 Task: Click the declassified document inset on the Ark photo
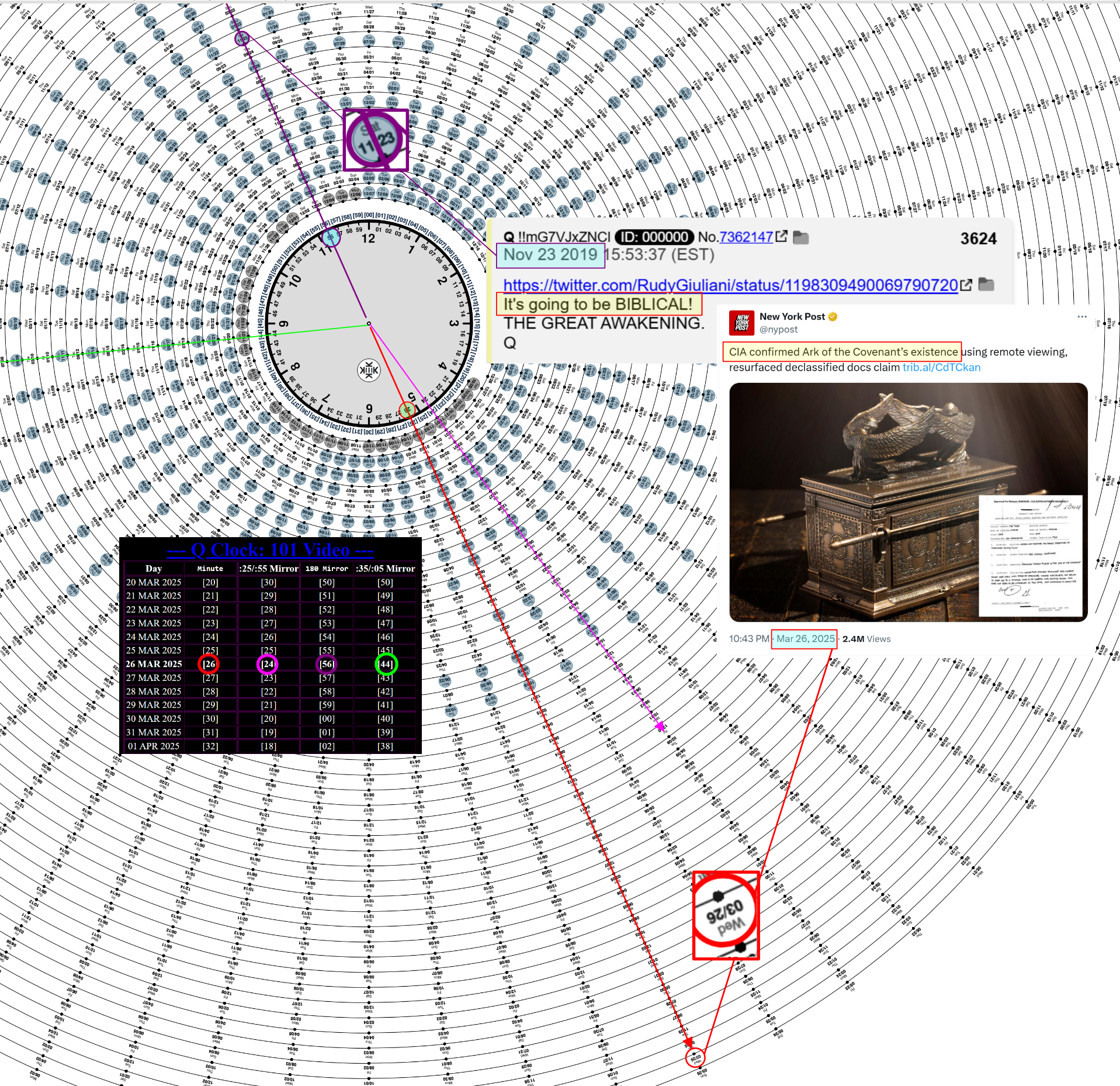click(1031, 555)
